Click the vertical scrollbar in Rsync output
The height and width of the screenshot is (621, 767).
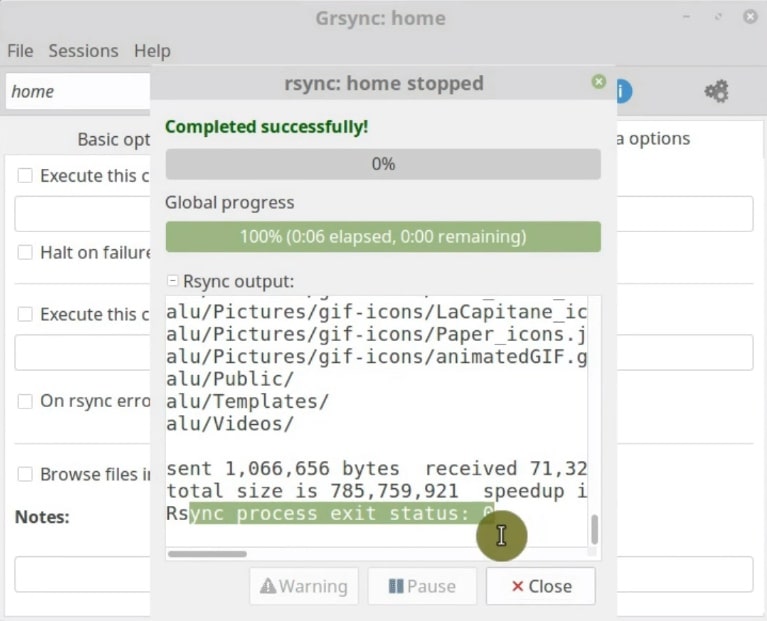(594, 529)
